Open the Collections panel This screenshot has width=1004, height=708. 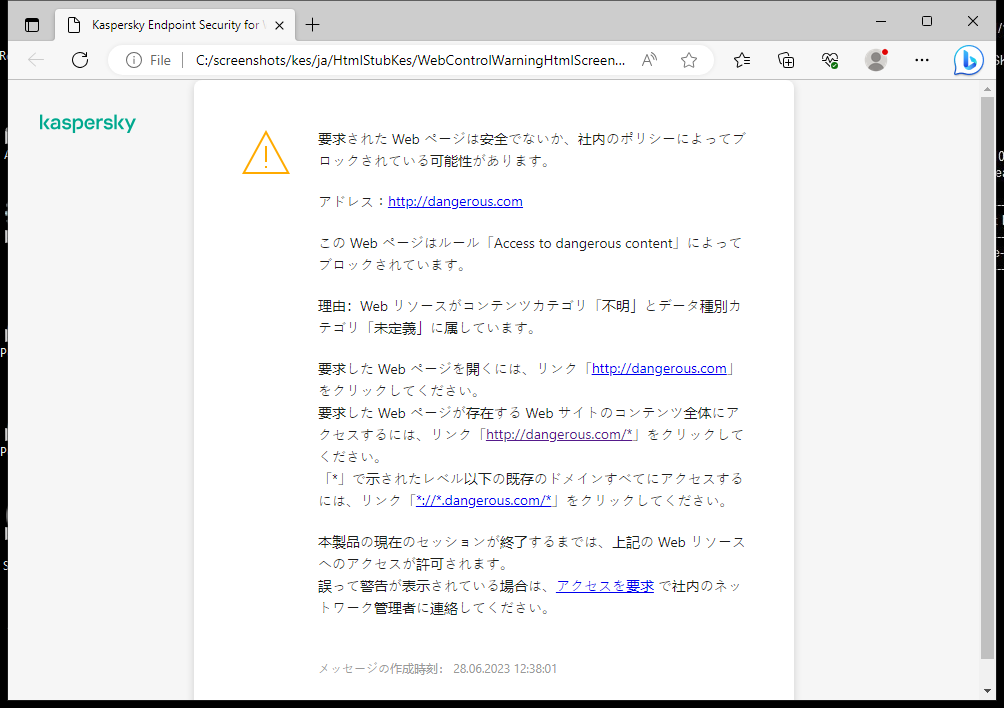point(786,60)
